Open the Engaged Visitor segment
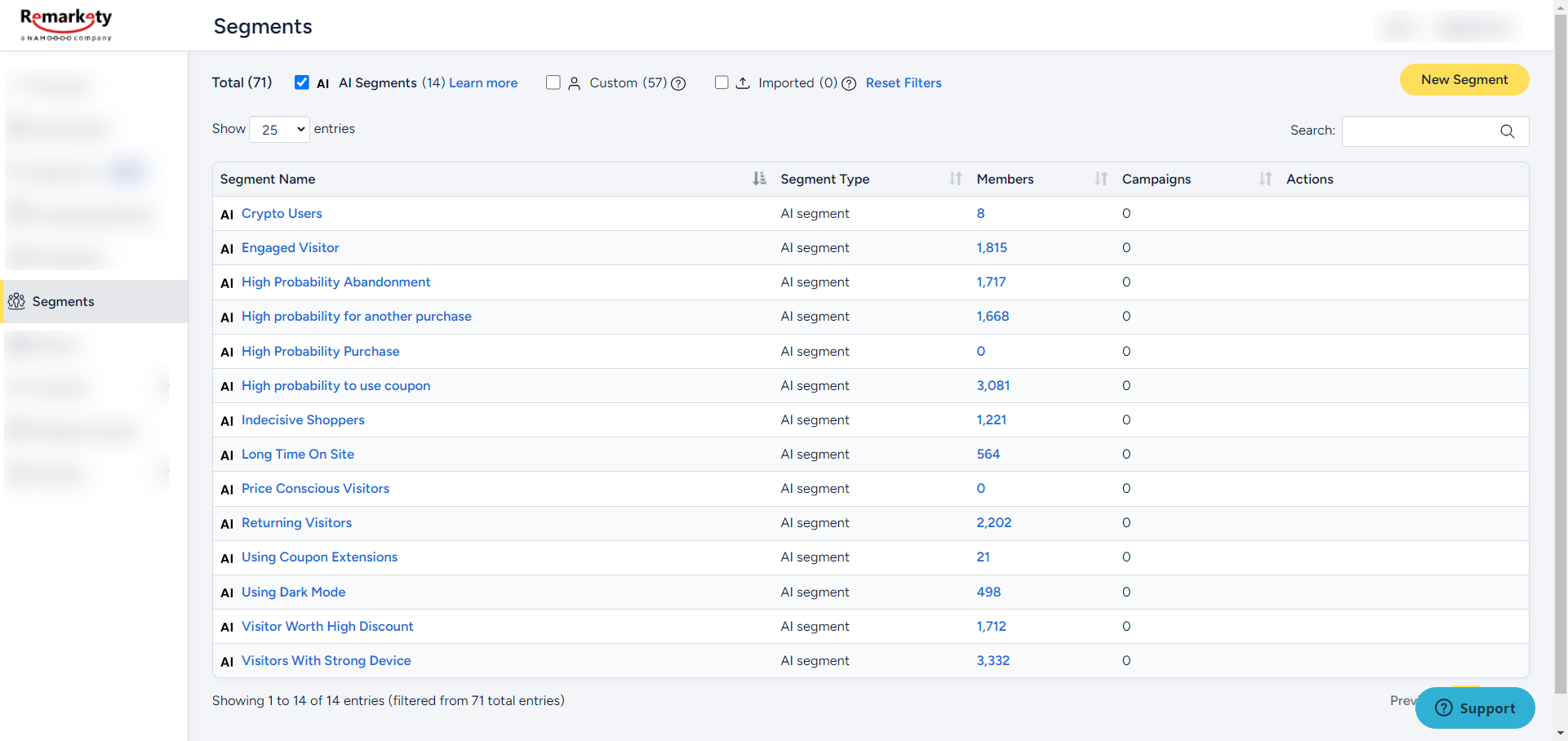The width and height of the screenshot is (1568, 741). [290, 247]
